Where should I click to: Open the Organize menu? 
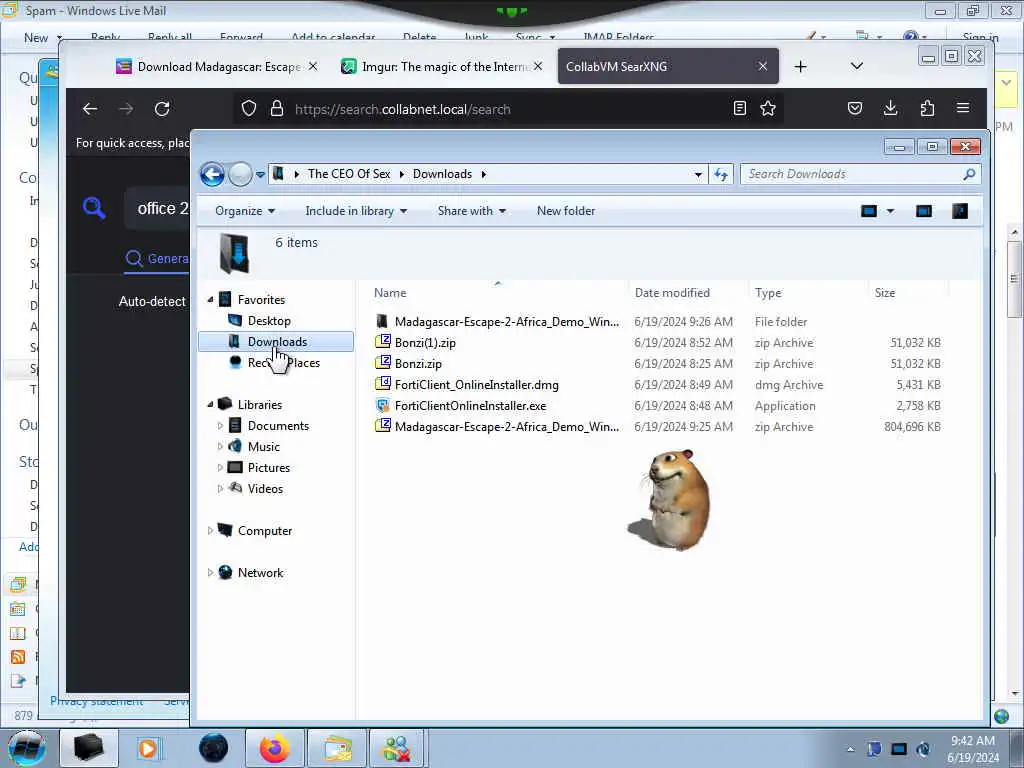click(245, 211)
